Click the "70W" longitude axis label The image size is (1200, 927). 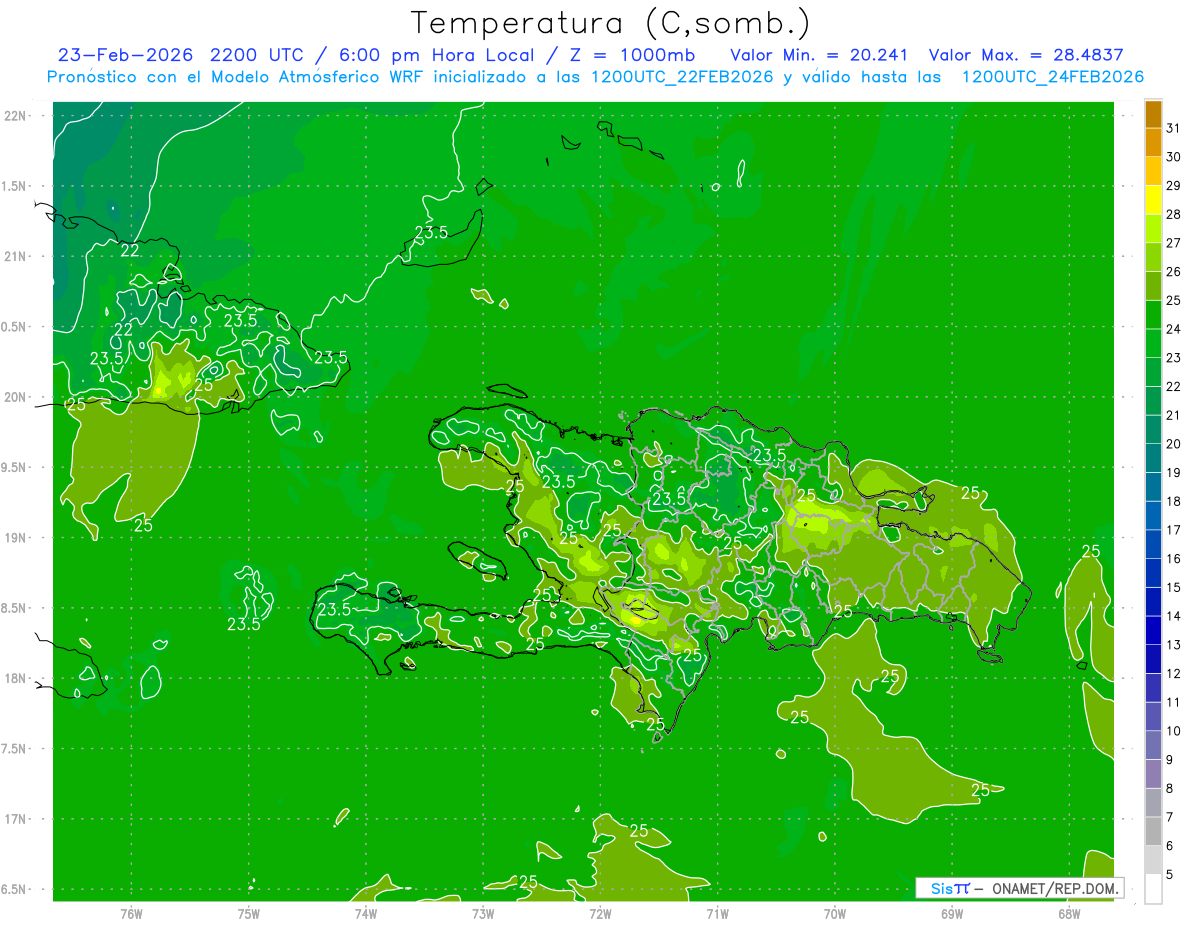[x=835, y=913]
